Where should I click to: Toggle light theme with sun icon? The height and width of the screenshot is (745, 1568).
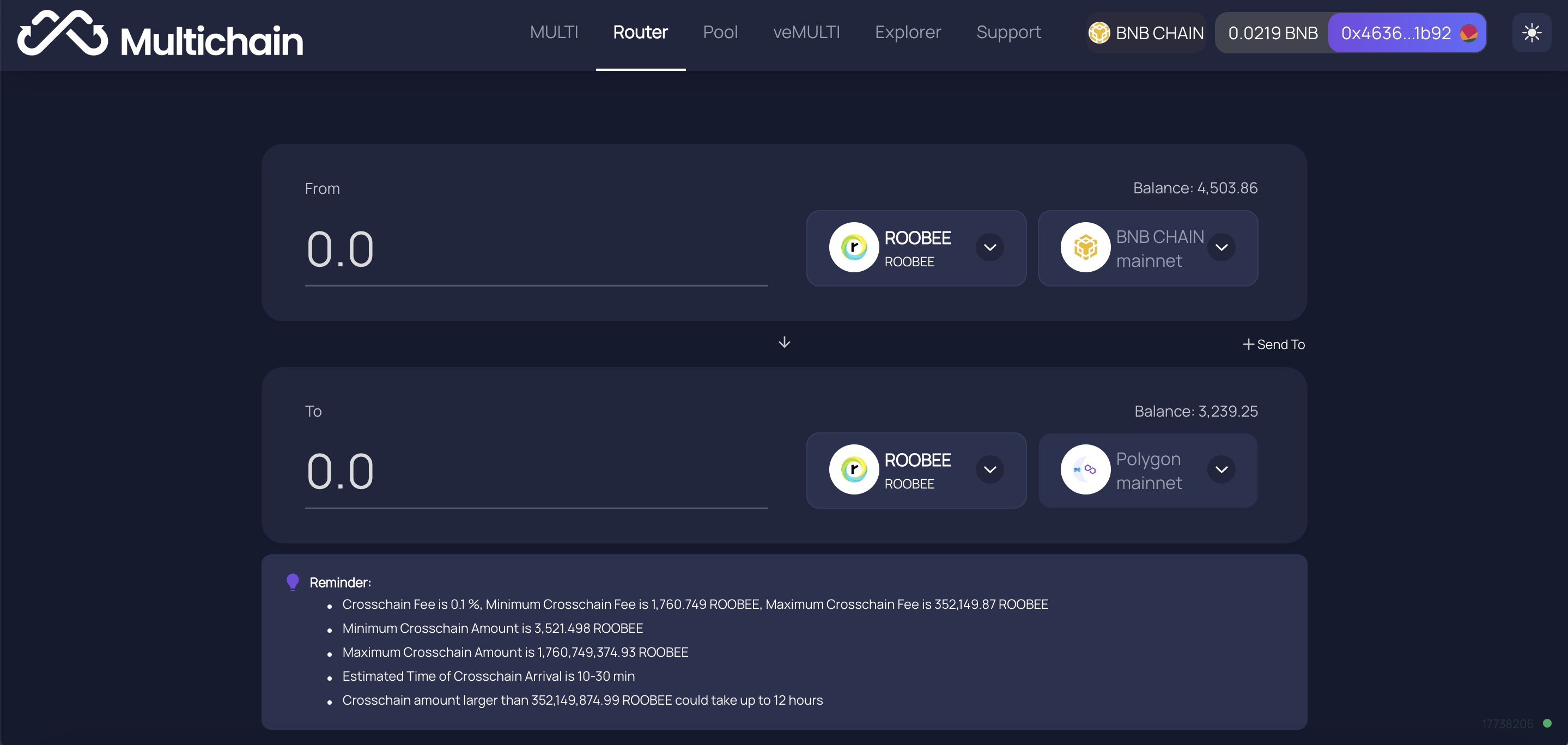coord(1531,33)
